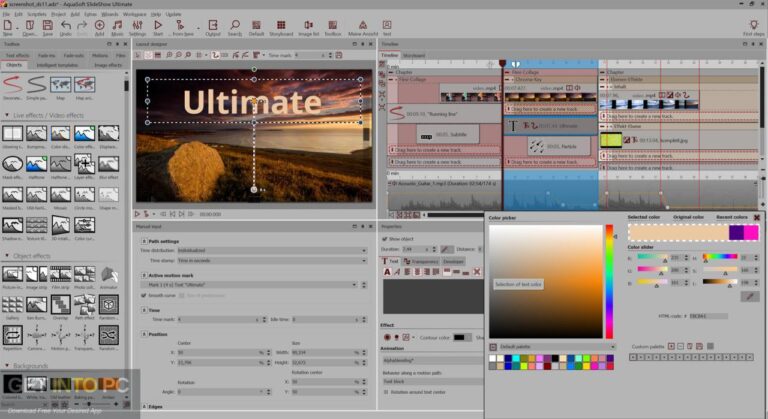
Task: Open the Developer tab in Properties
Action: tap(453, 261)
